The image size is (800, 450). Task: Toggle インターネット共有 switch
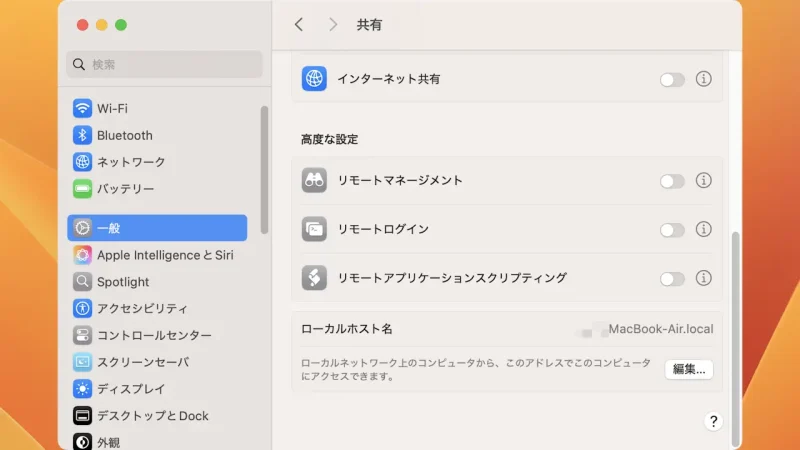coord(672,80)
